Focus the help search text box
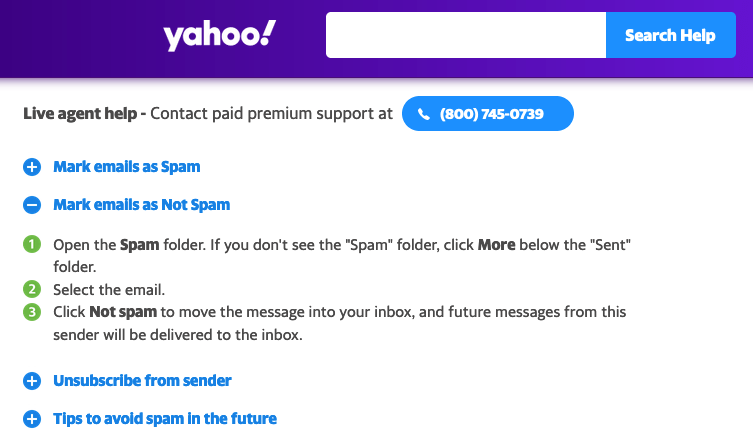The width and height of the screenshot is (753, 444). [466, 35]
